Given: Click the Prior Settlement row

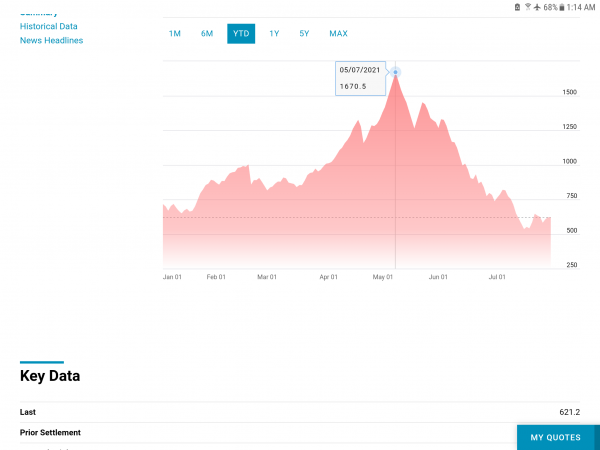Looking at the screenshot, I should coord(51,432).
